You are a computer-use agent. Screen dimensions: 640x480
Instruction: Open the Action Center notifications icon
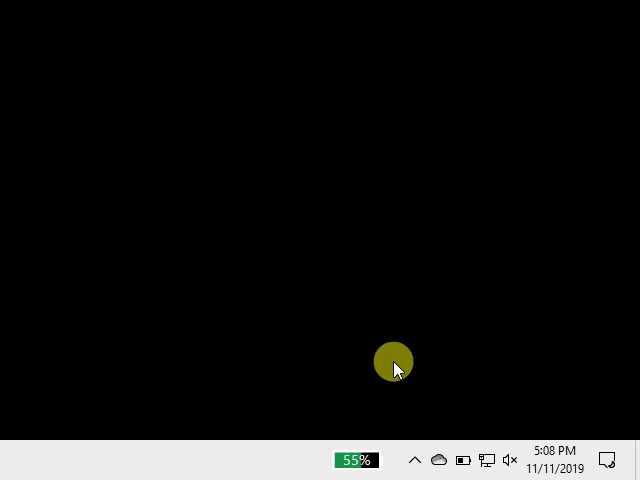[607, 460]
